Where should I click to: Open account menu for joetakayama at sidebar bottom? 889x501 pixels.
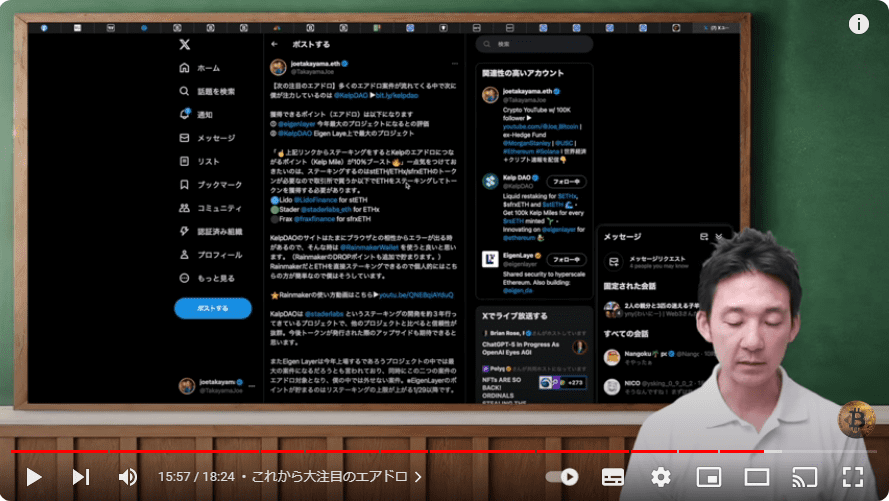[x=216, y=386]
